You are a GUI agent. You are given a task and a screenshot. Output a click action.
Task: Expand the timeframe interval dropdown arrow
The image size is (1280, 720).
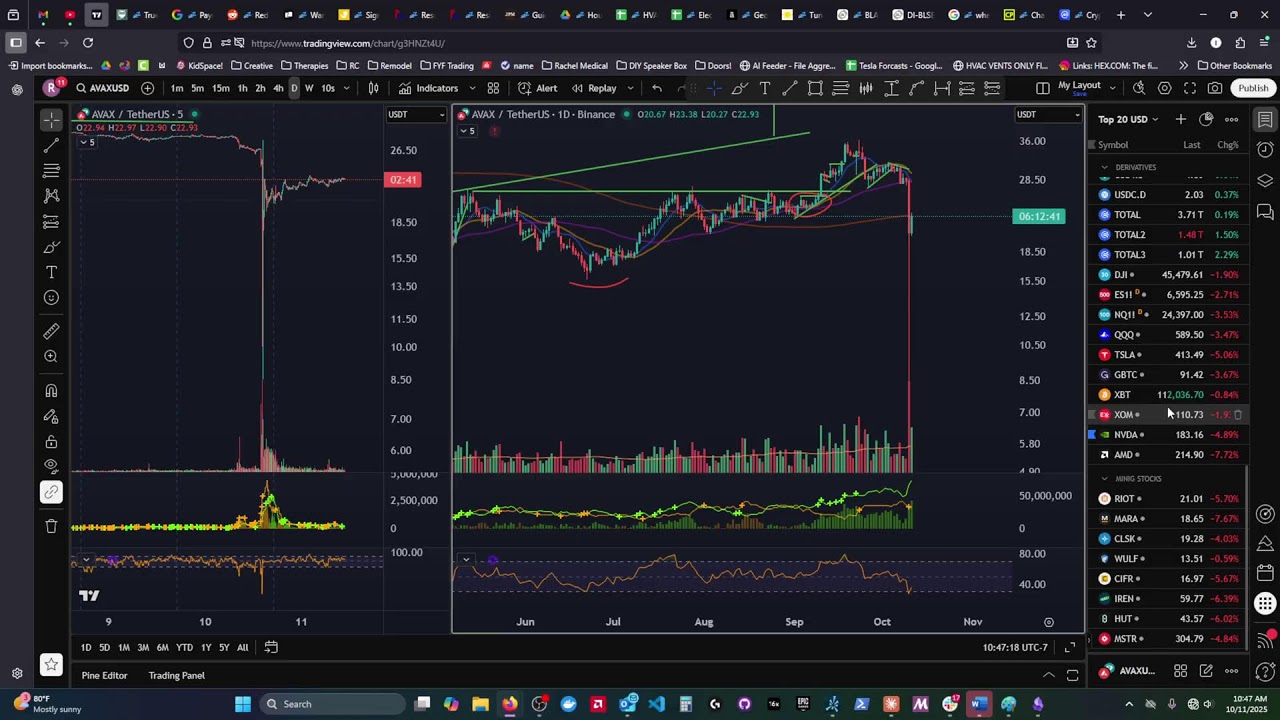point(347,88)
